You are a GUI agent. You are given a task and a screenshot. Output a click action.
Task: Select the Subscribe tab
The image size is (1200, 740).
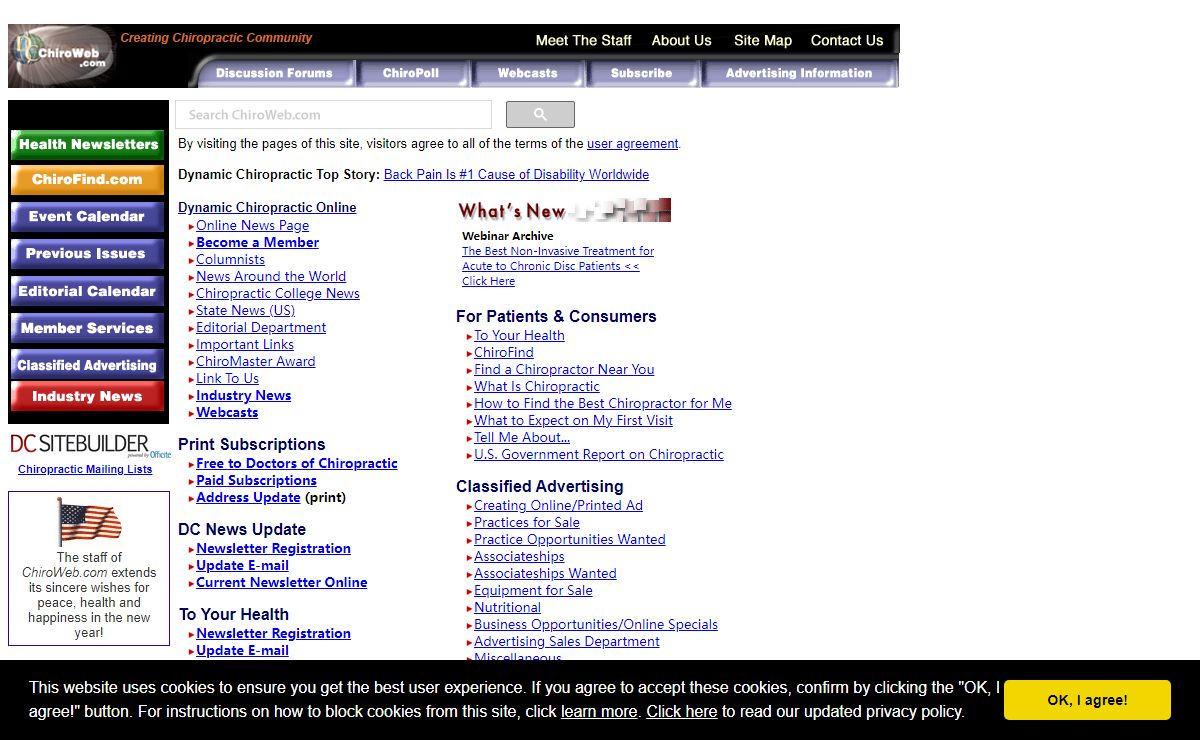(642, 73)
